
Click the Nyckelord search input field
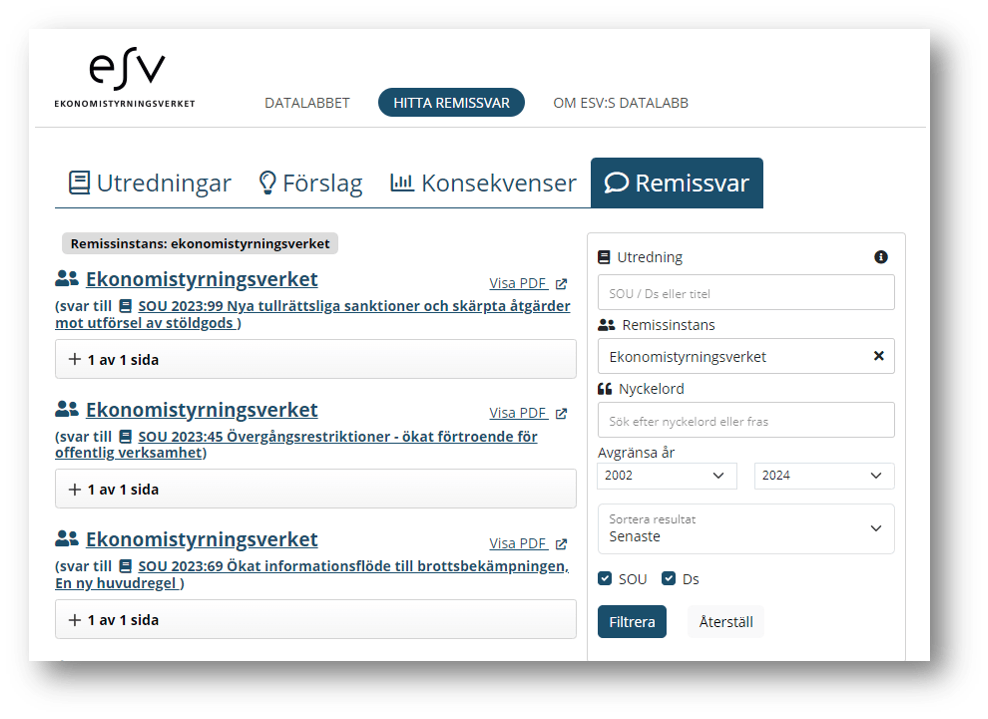tap(745, 421)
